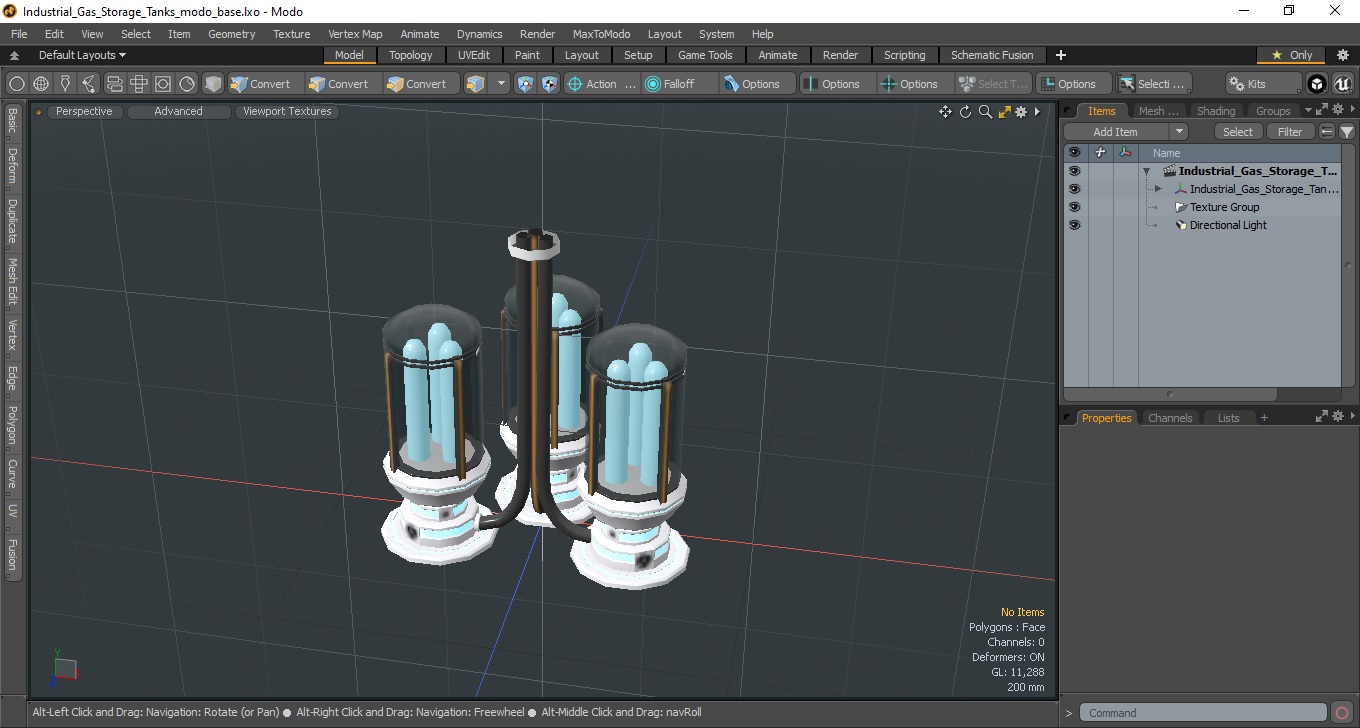Click the checkered shield icon in toolbar
The width and height of the screenshot is (1360, 728).
pyautogui.click(x=549, y=84)
